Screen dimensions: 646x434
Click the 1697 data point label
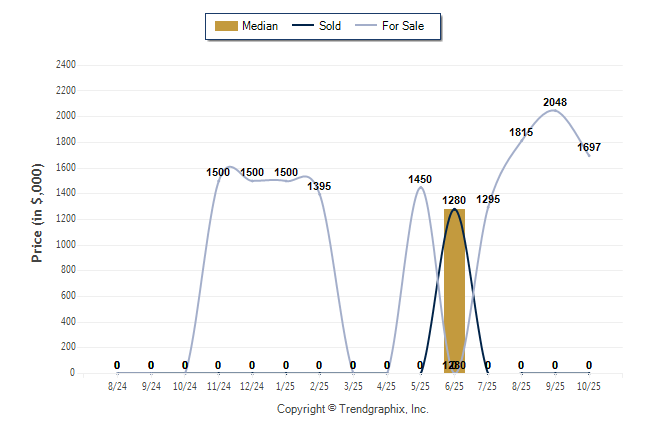[x=589, y=146]
